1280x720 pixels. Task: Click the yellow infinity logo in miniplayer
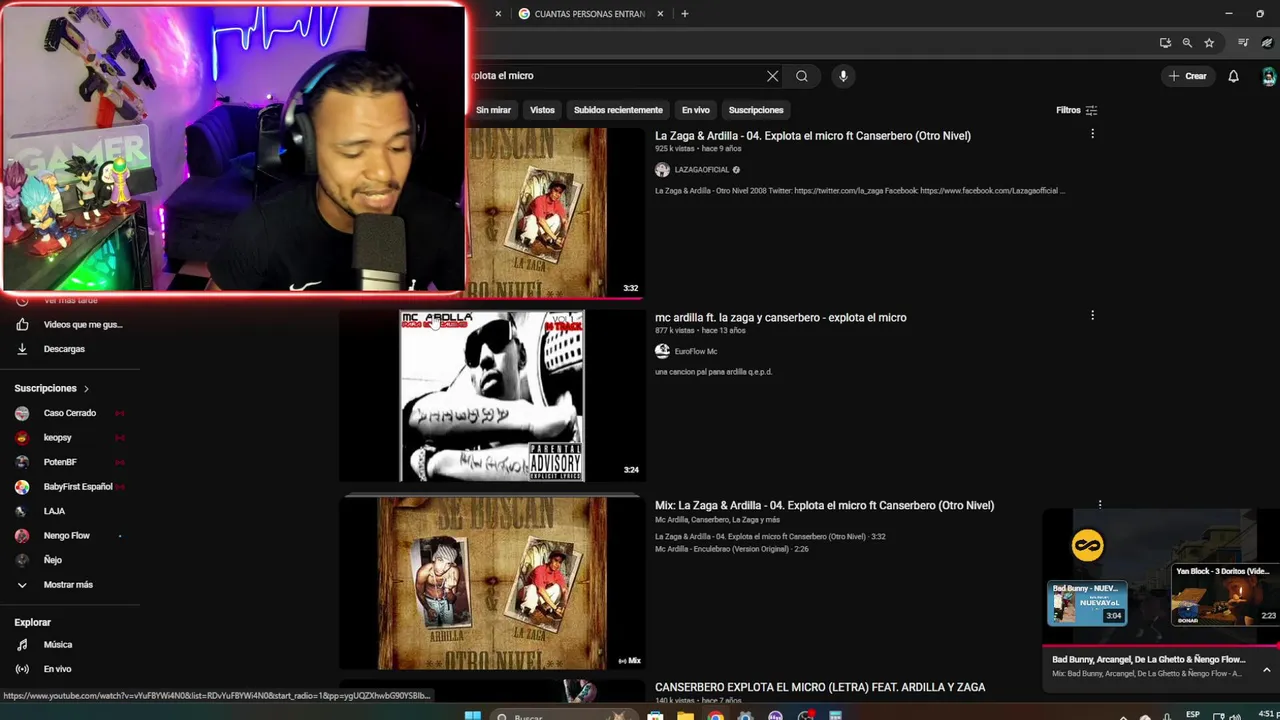point(1087,545)
